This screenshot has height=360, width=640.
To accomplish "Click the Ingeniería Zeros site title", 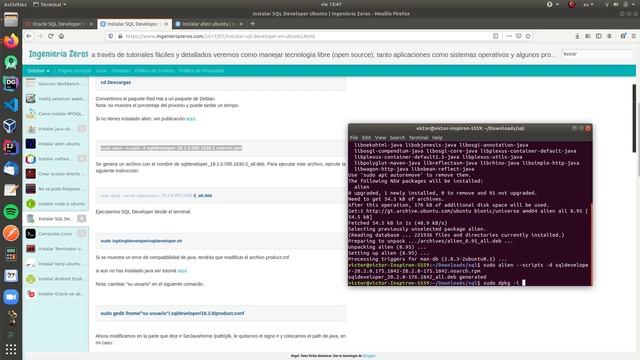I will coord(58,54).
